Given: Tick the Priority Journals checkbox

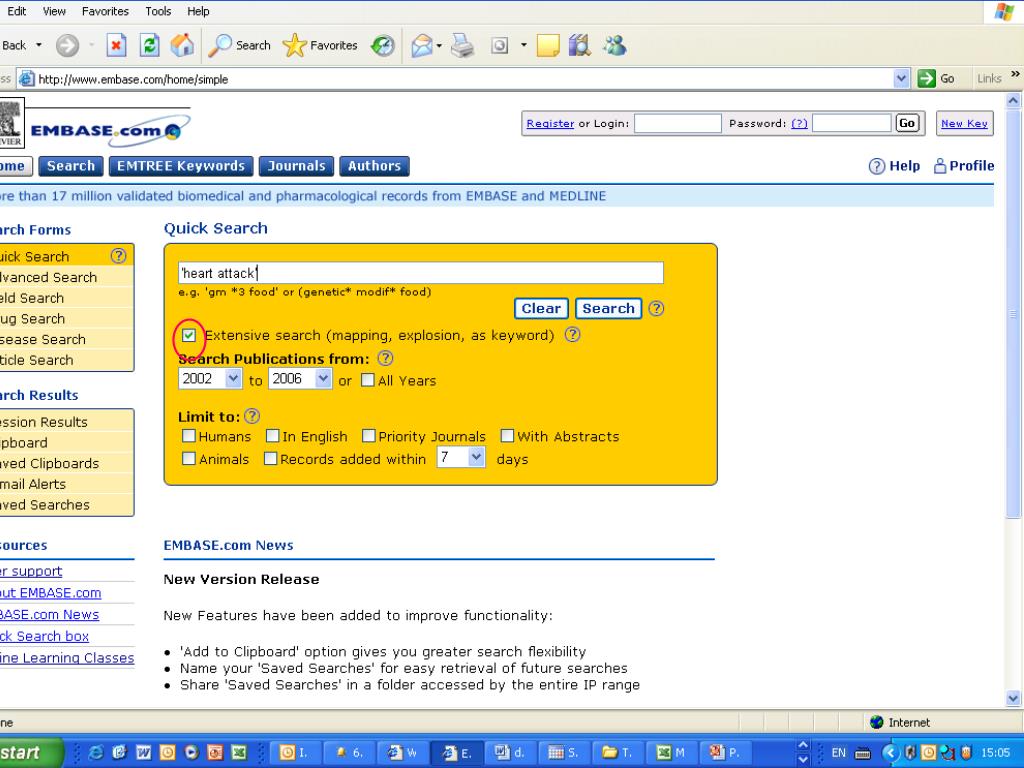Looking at the screenshot, I should pyautogui.click(x=368, y=436).
